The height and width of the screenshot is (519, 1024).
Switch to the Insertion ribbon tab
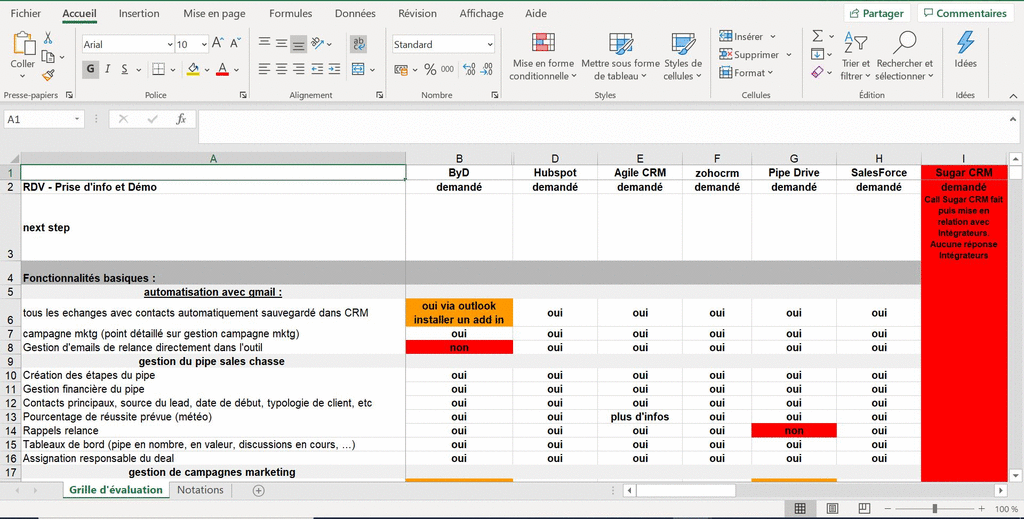click(x=139, y=13)
